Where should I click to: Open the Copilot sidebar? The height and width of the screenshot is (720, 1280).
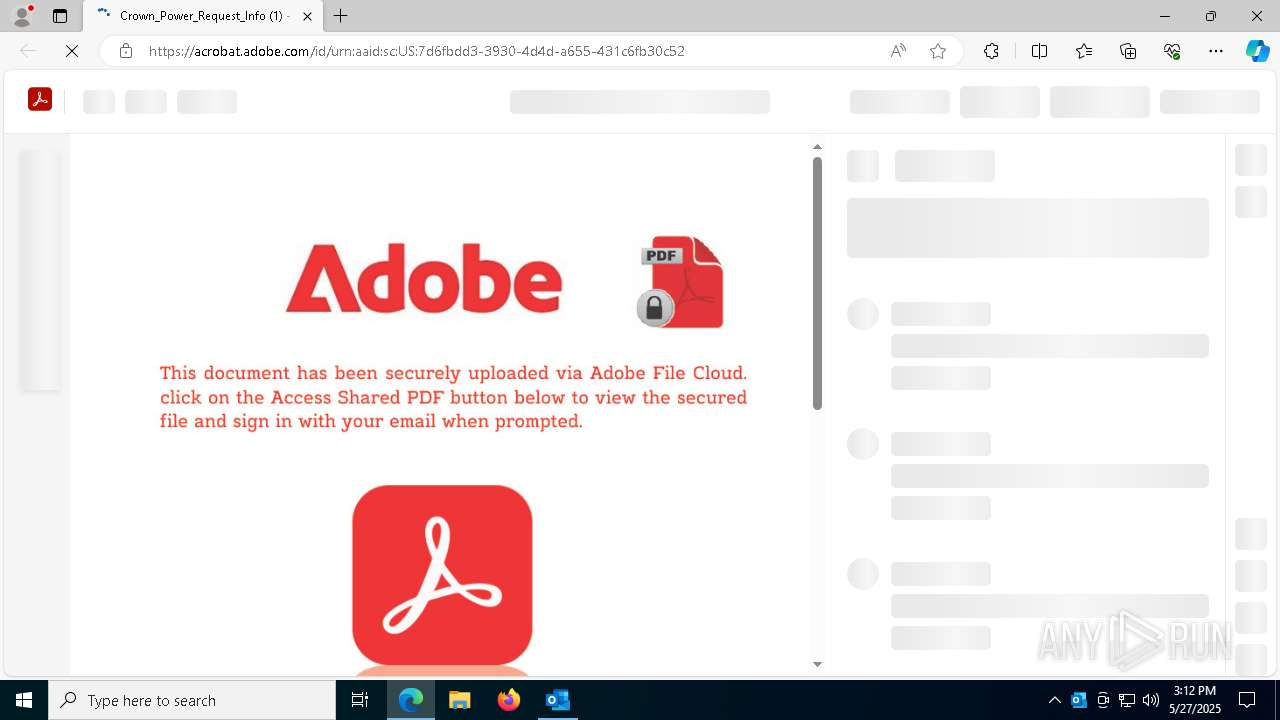tap(1257, 51)
